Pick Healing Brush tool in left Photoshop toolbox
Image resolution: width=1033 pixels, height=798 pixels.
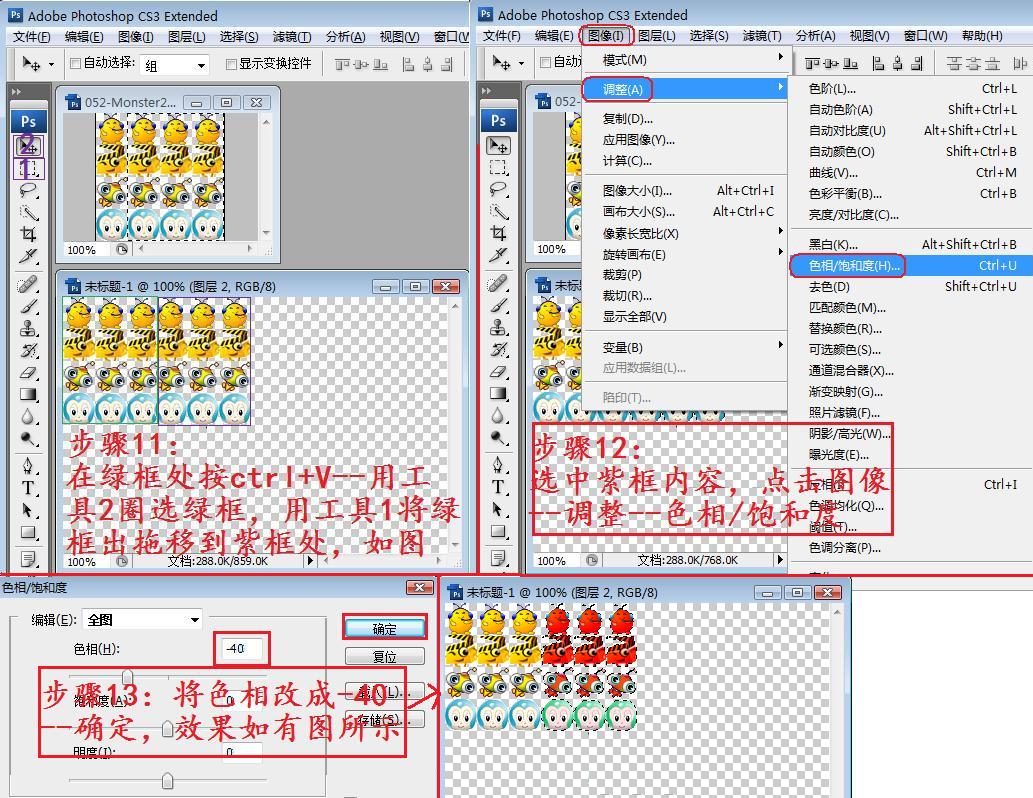click(x=28, y=285)
